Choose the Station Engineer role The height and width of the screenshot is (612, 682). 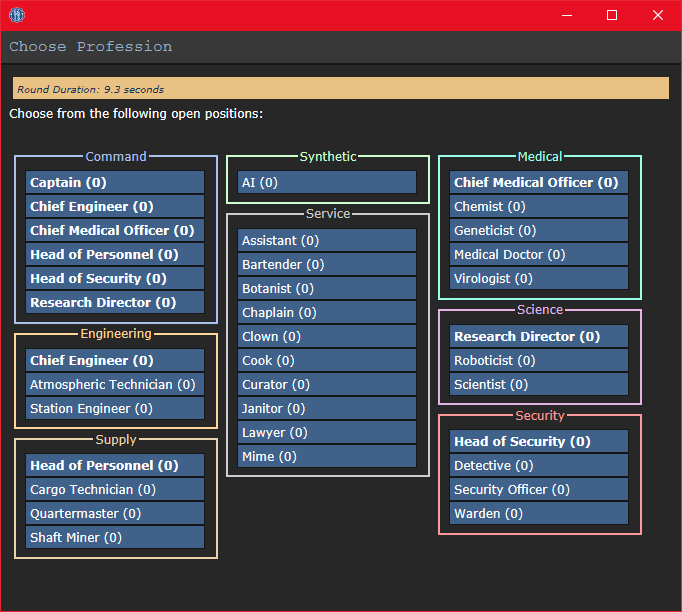115,408
